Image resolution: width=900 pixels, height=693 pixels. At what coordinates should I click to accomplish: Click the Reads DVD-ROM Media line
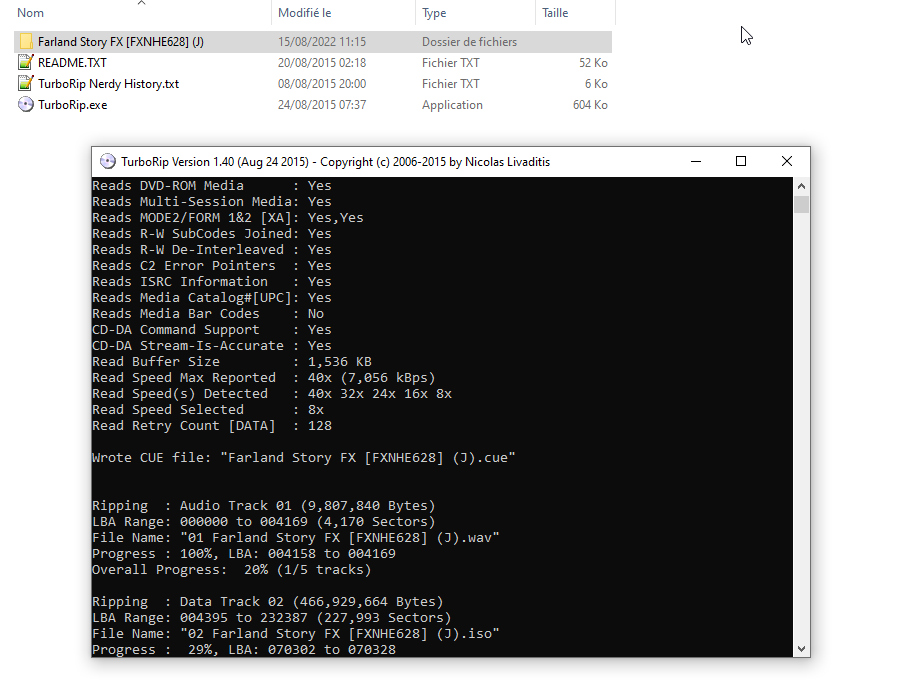(212, 185)
